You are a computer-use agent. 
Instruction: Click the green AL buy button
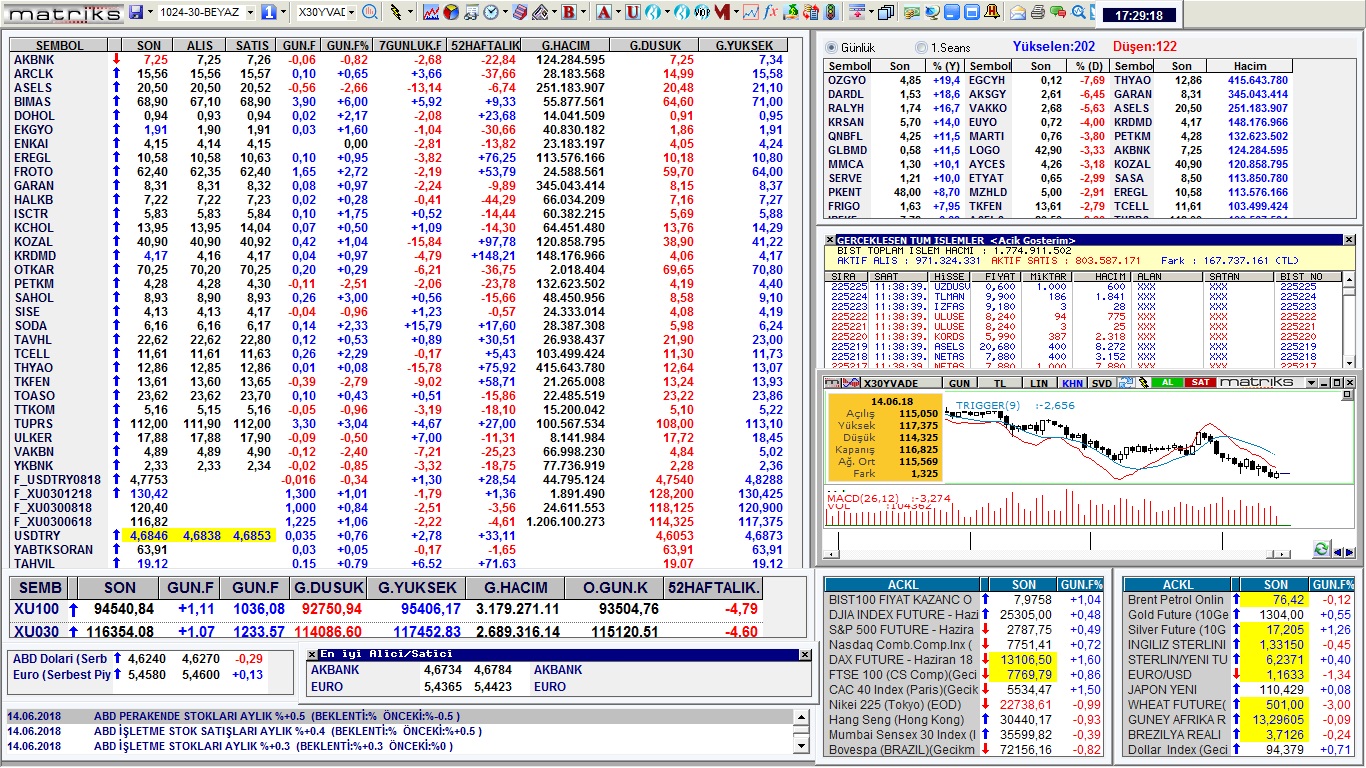point(1167,383)
